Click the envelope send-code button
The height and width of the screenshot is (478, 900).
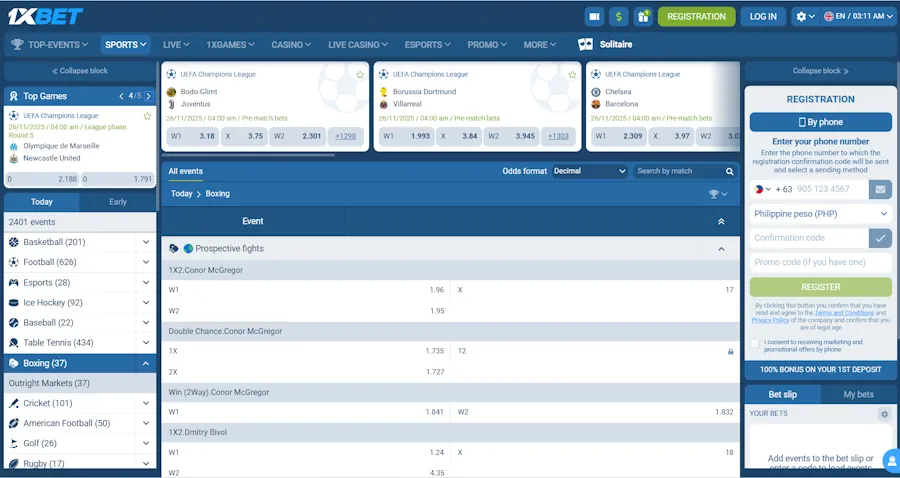[x=880, y=189]
